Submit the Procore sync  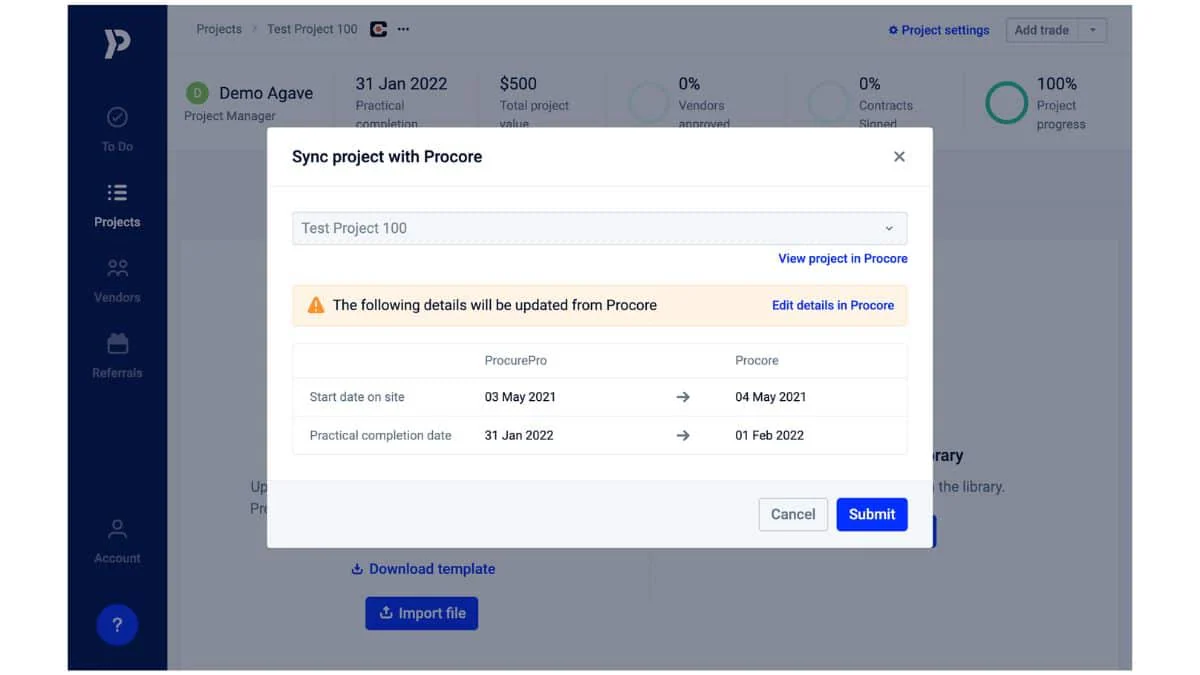pyautogui.click(x=872, y=514)
